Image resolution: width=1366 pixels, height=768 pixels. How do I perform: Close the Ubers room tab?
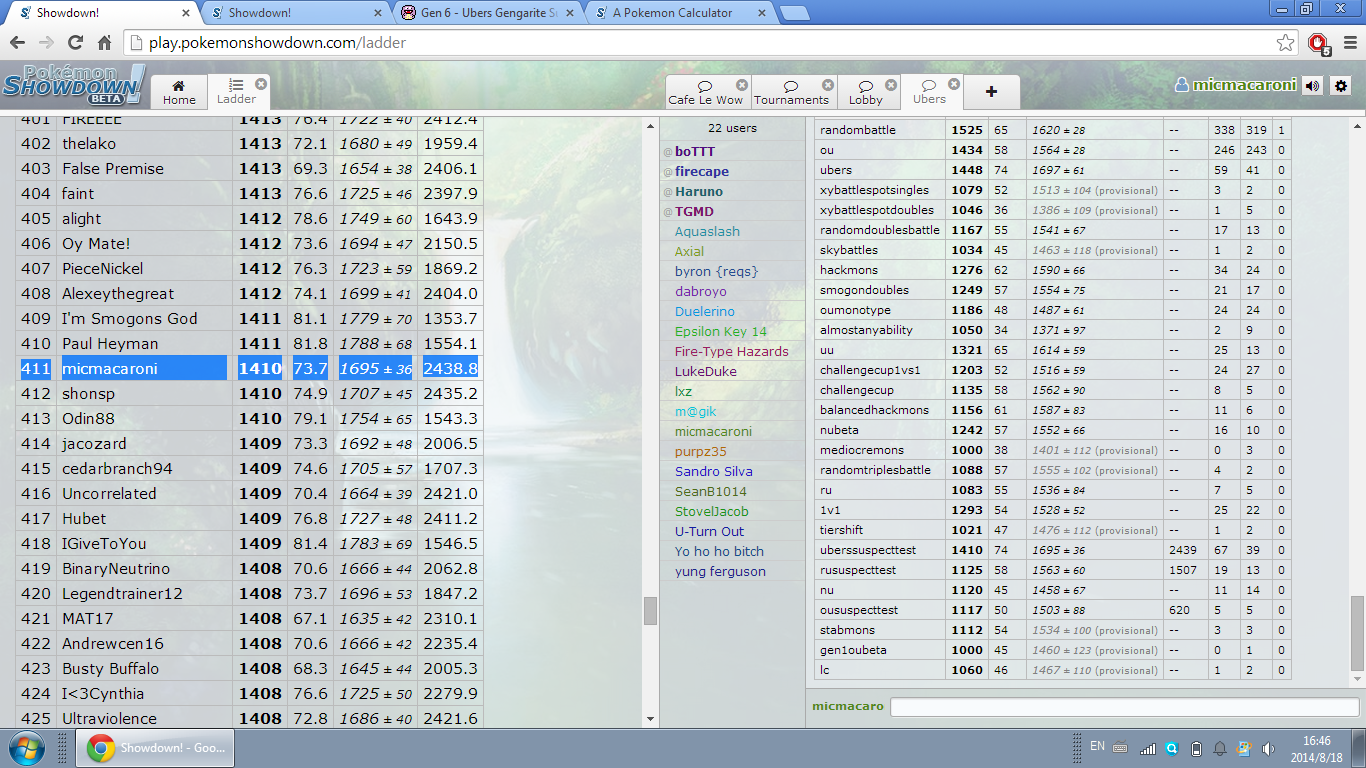(x=954, y=84)
